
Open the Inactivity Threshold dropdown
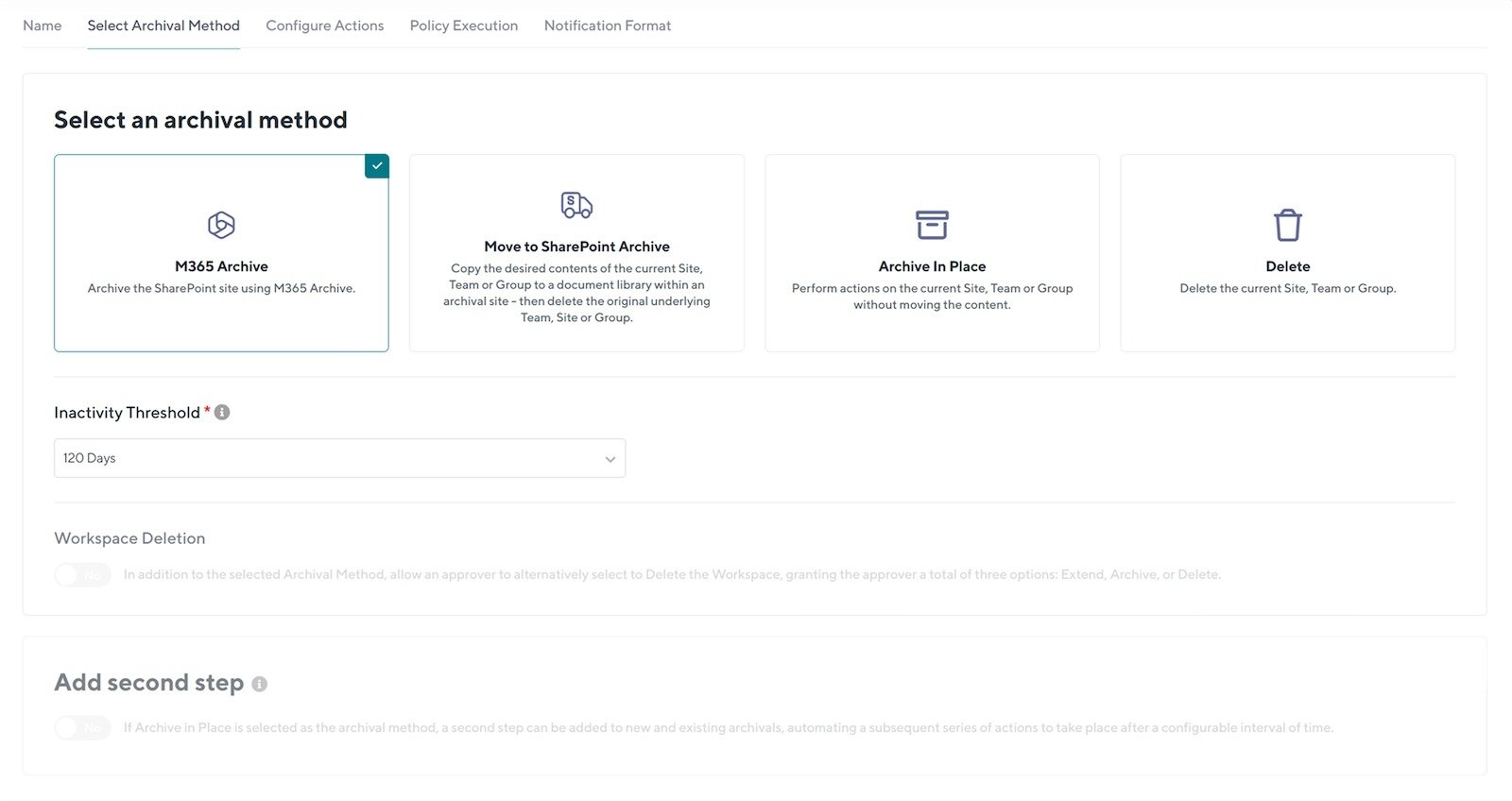339,458
